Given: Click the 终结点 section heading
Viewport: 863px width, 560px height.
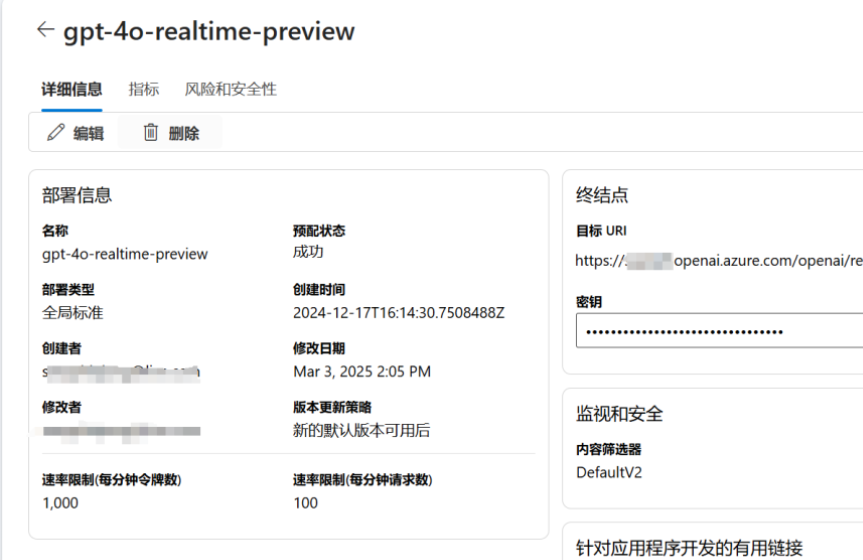Looking at the screenshot, I should coord(602,195).
